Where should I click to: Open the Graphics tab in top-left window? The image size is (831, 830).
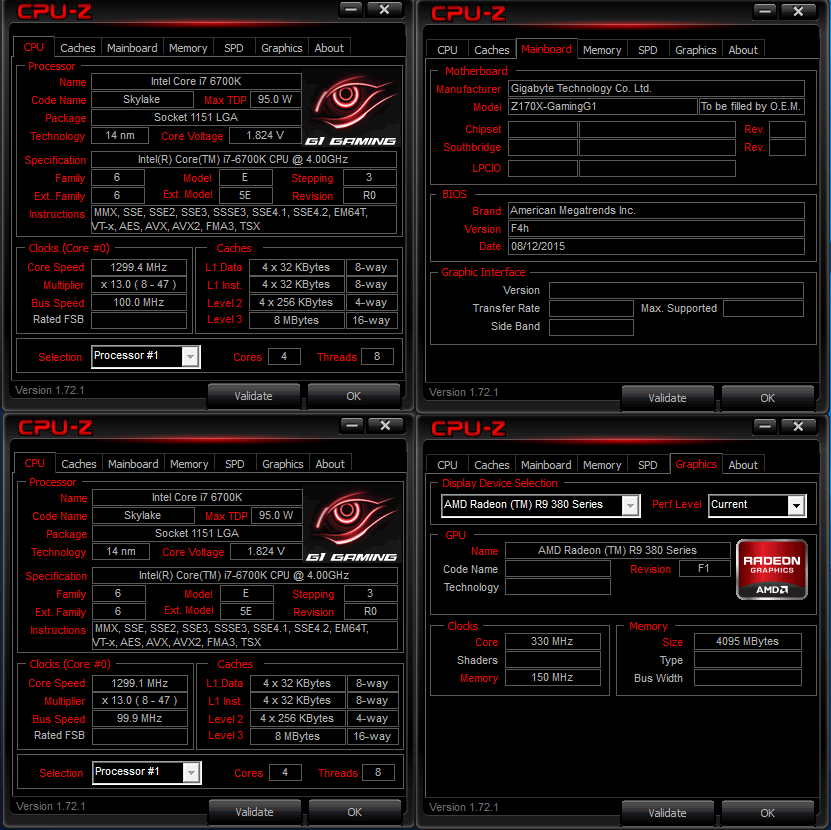click(x=282, y=48)
